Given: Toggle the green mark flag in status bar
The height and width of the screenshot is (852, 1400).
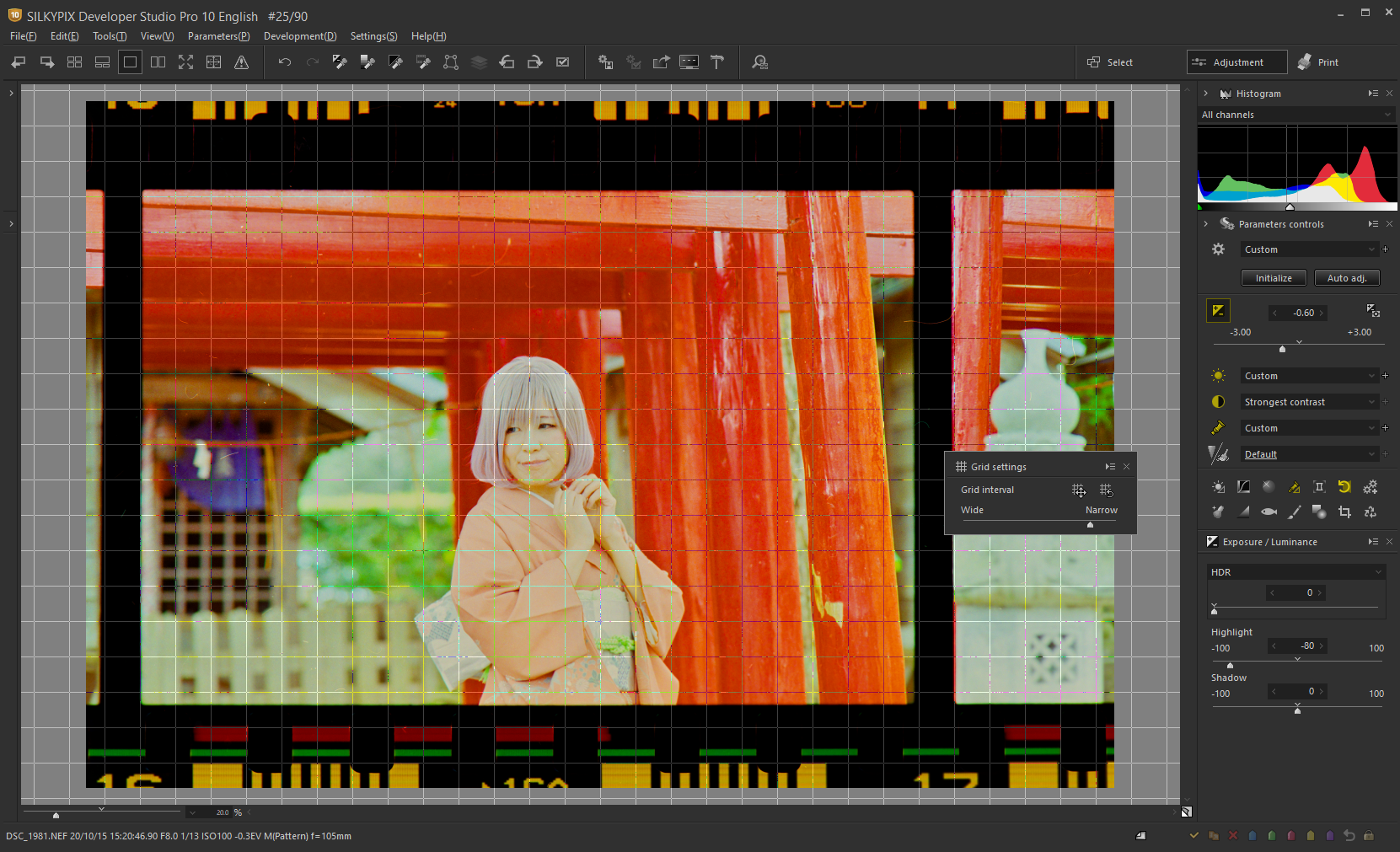Looking at the screenshot, I should point(1272,836).
